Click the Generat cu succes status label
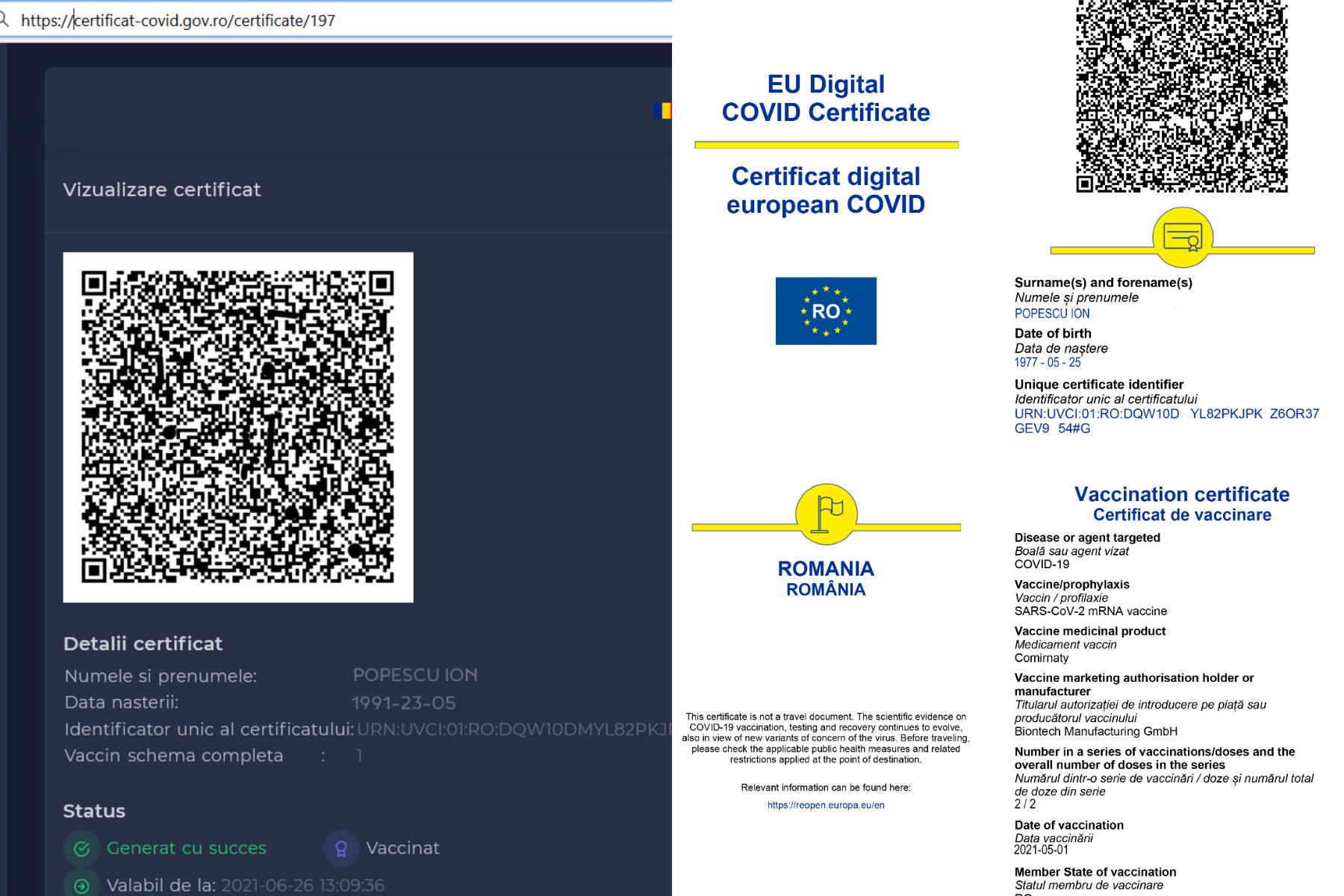This screenshot has height=896, width=1344. pos(187,848)
